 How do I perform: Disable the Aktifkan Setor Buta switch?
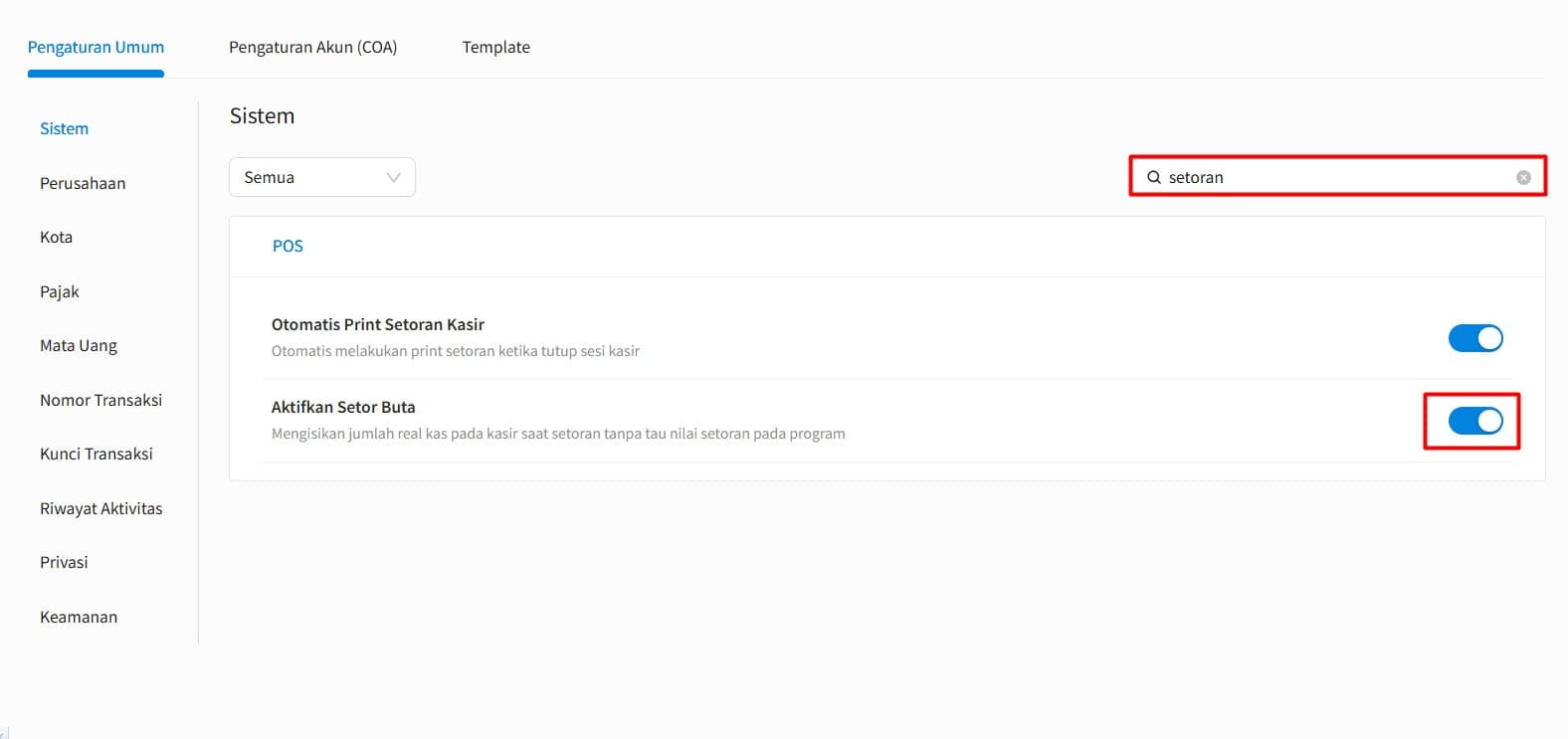[1475, 421]
